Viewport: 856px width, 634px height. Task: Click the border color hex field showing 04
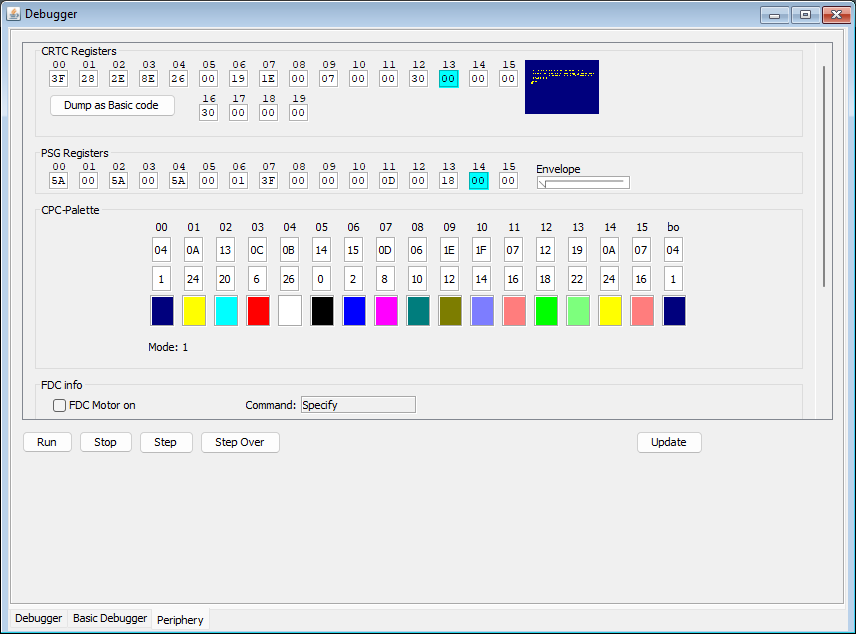tap(673, 250)
